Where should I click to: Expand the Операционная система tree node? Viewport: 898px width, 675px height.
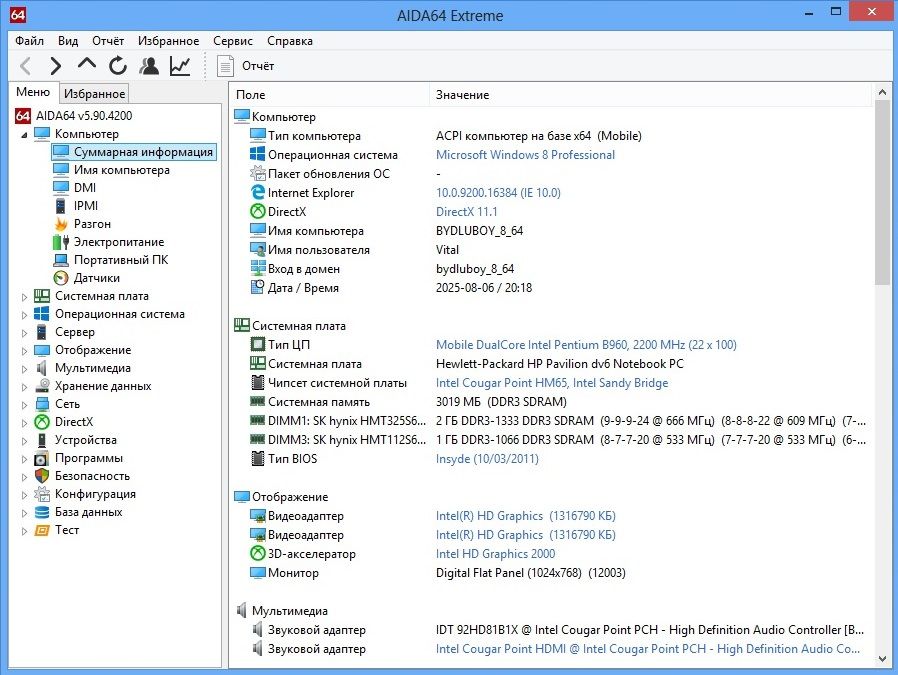[x=24, y=314]
